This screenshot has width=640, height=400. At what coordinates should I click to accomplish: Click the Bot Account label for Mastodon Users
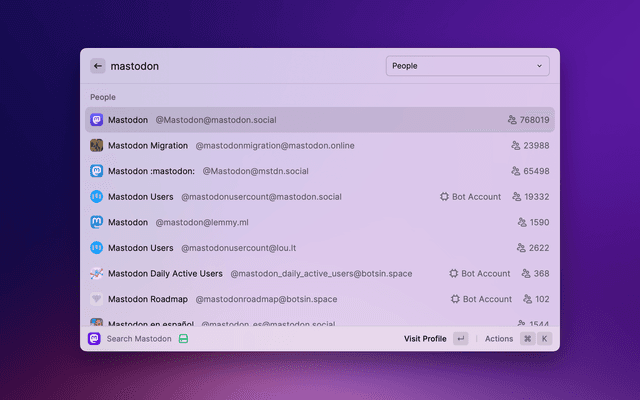pyautogui.click(x=476, y=197)
